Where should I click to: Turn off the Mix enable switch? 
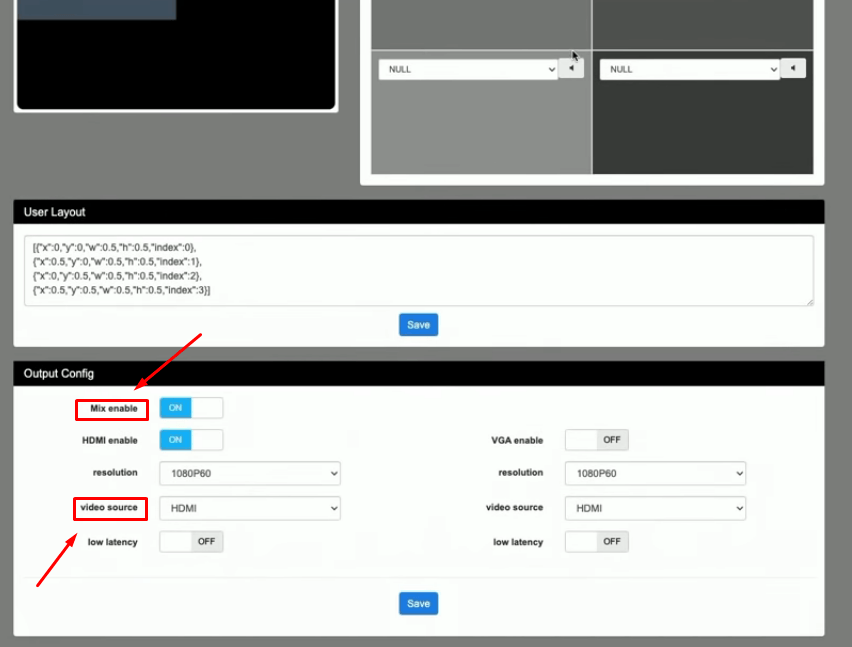pos(191,408)
